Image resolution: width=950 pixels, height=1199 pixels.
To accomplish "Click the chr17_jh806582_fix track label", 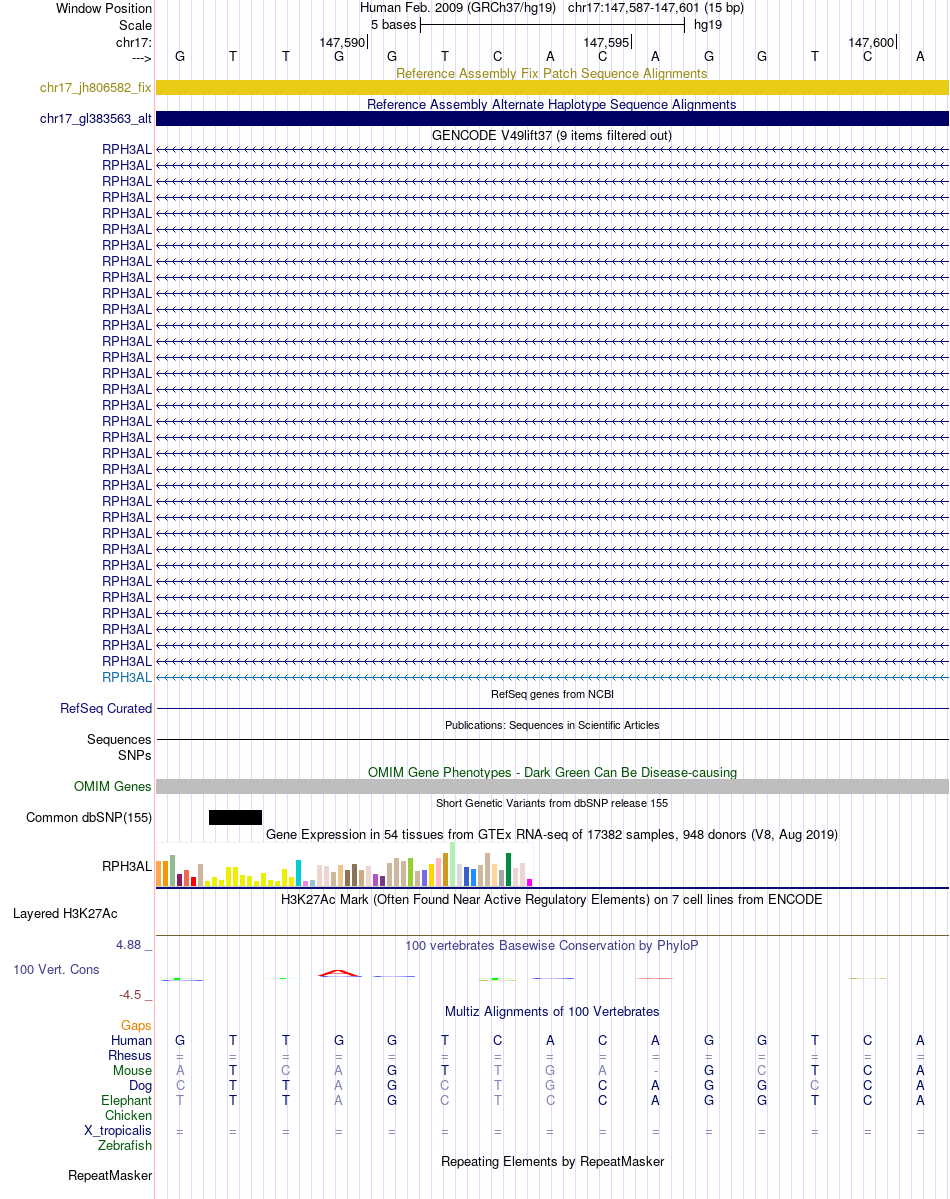I will point(96,88).
